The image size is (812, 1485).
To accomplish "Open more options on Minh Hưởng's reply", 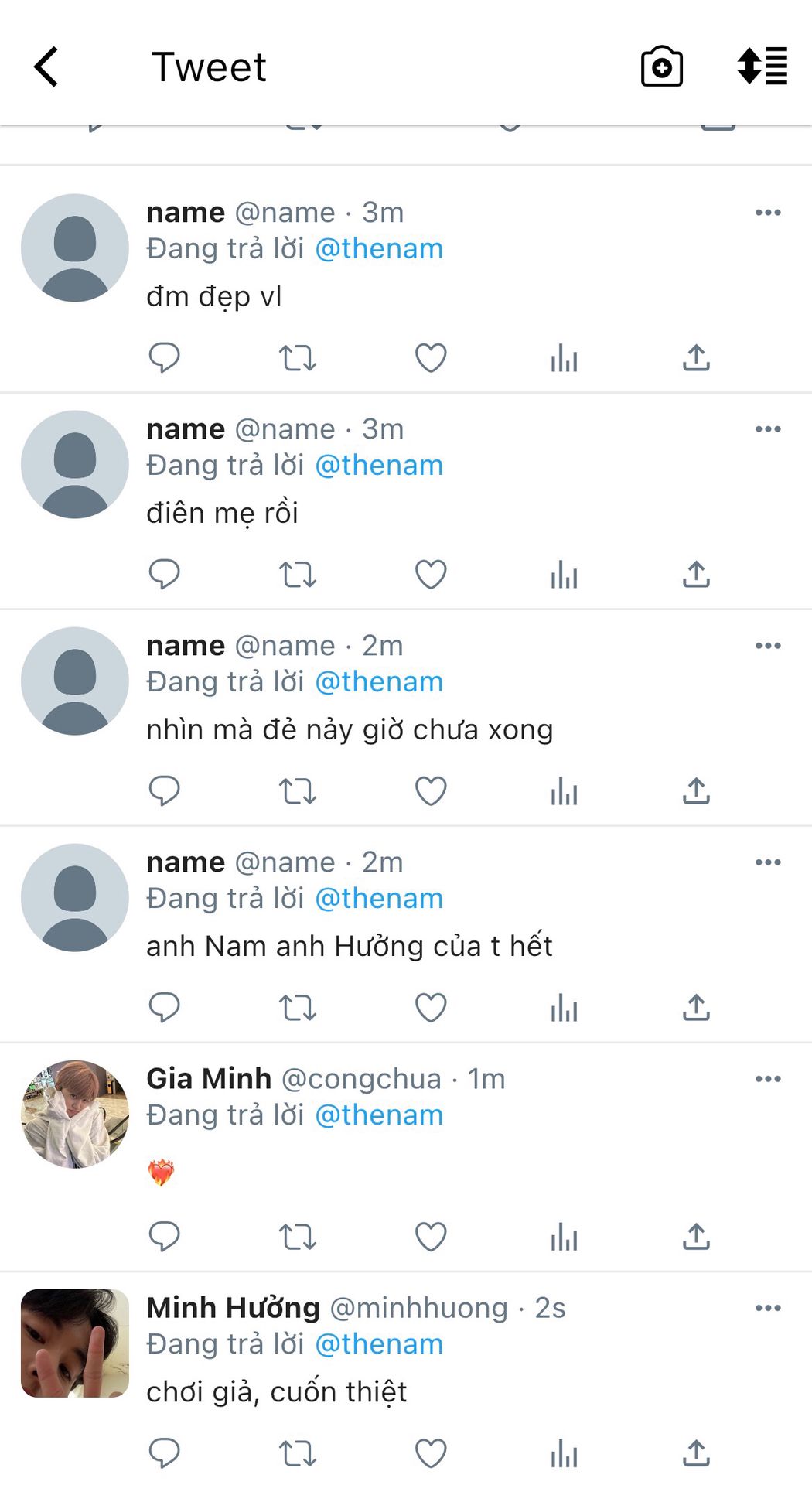I will coord(768,1308).
